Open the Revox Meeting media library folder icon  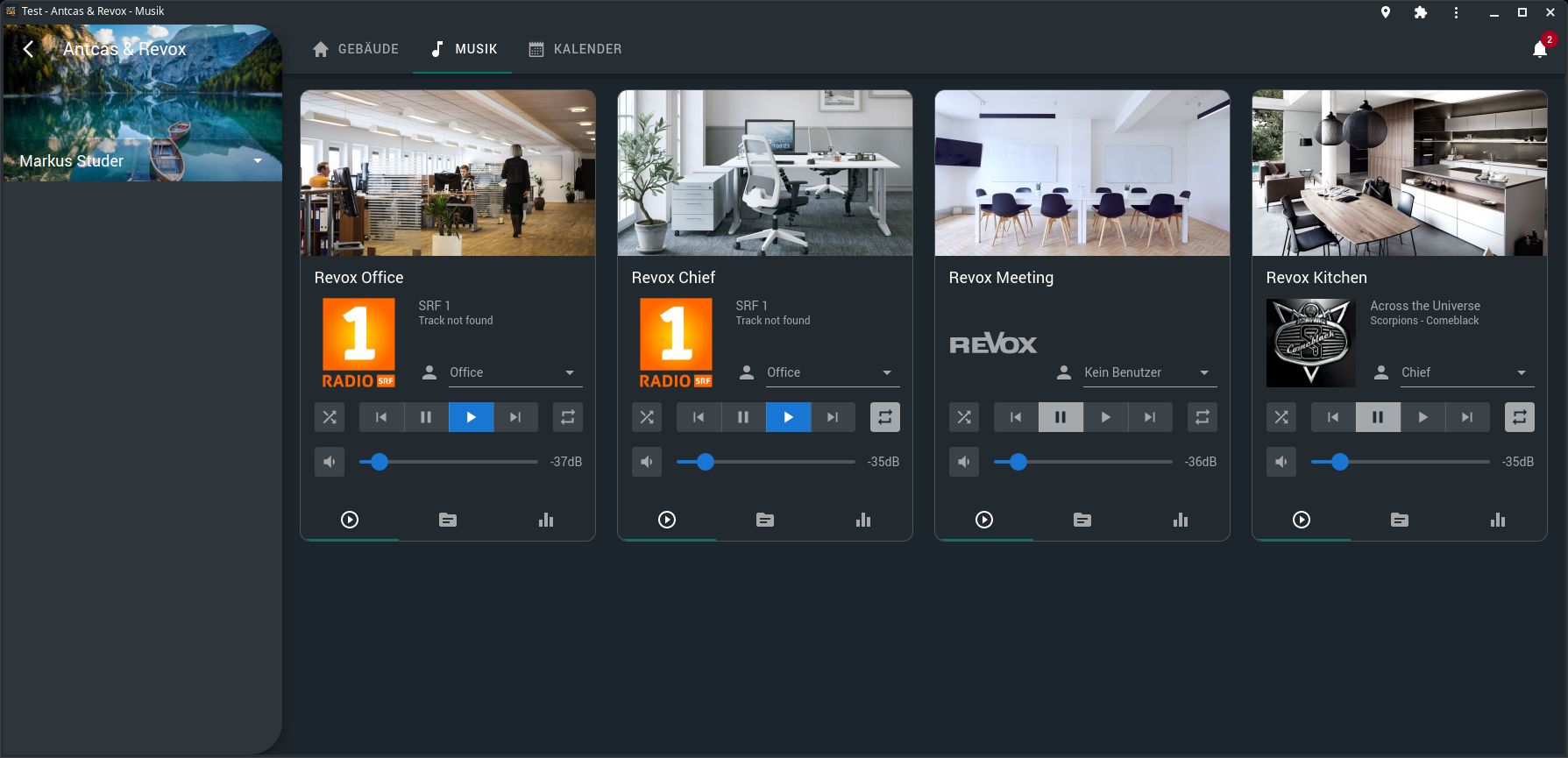tap(1082, 520)
